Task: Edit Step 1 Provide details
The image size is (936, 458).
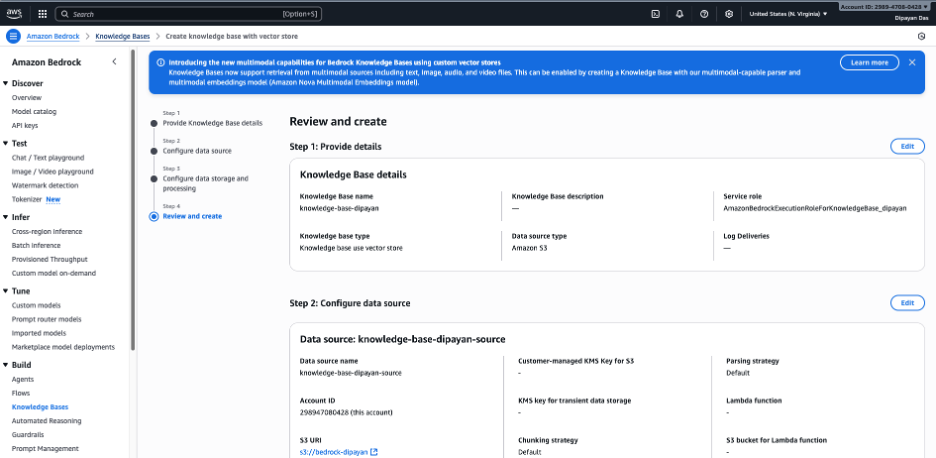Action: click(907, 146)
